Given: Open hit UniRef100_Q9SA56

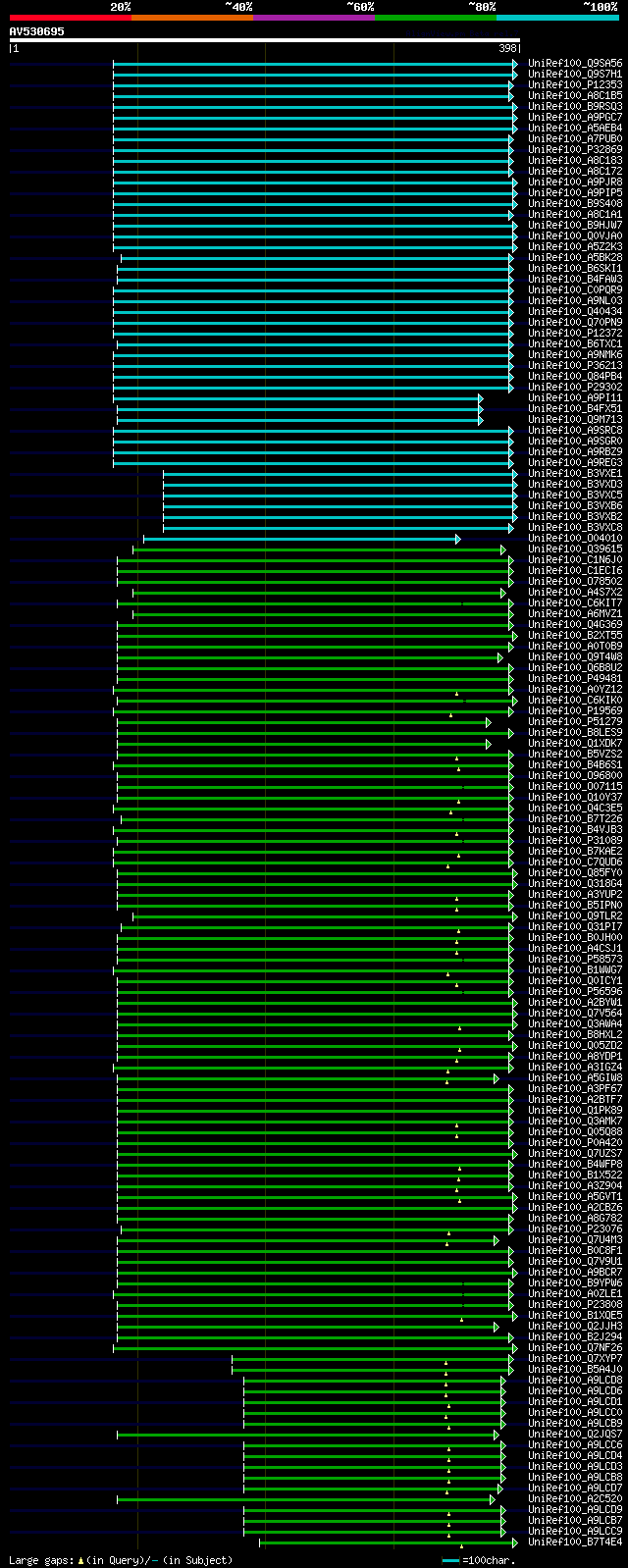Looking at the screenshot, I should (575, 63).
